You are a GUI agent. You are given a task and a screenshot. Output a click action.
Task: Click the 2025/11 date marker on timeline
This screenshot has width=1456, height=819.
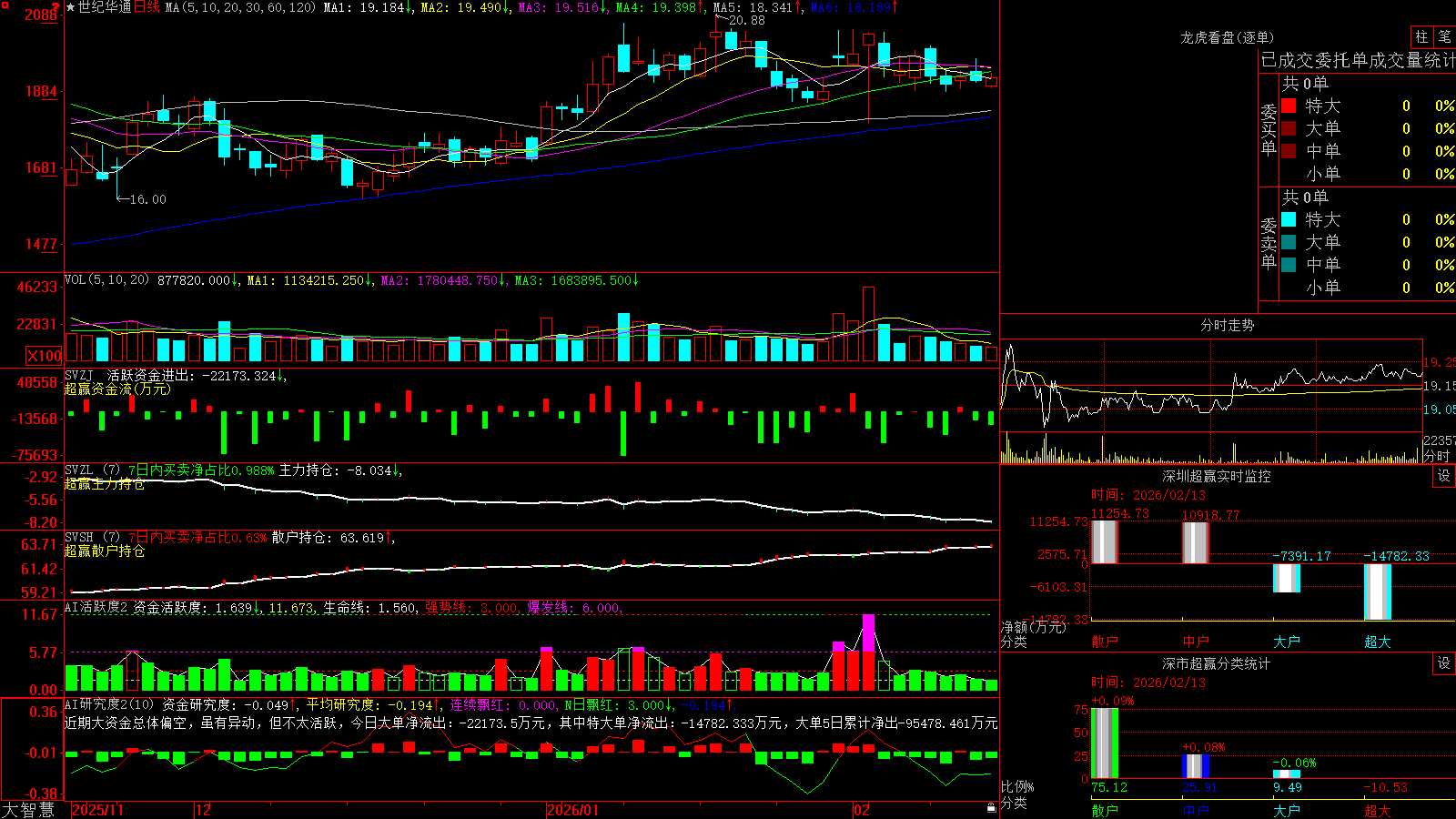coord(97,810)
